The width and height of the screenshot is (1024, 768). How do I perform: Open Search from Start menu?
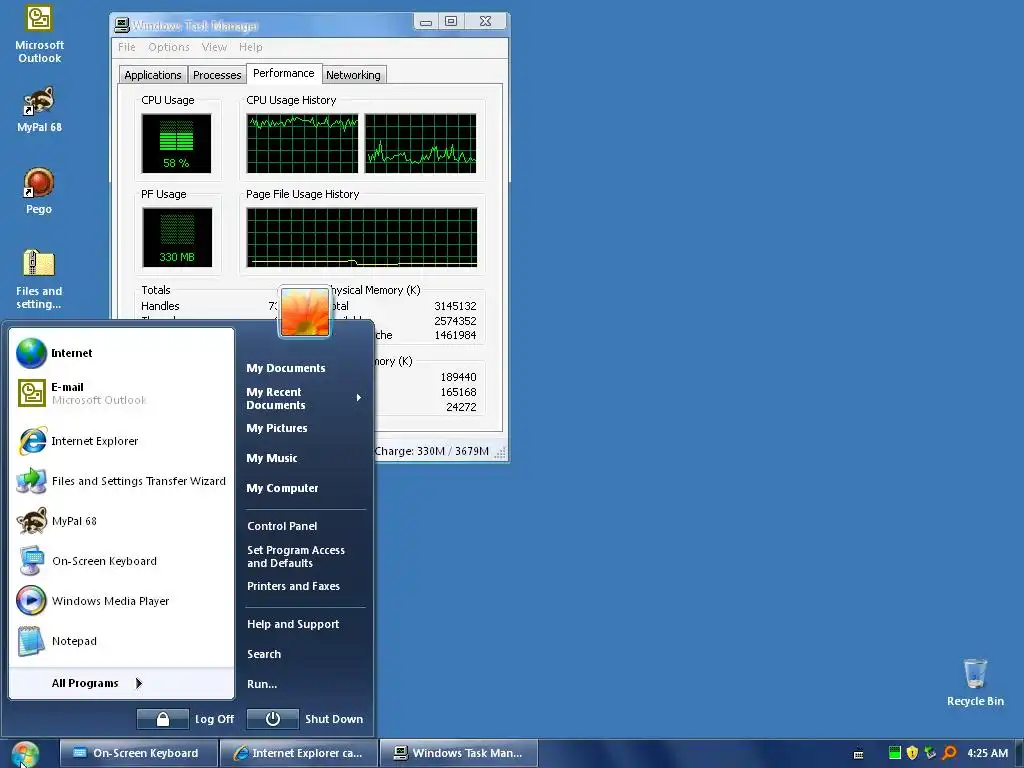(x=264, y=654)
